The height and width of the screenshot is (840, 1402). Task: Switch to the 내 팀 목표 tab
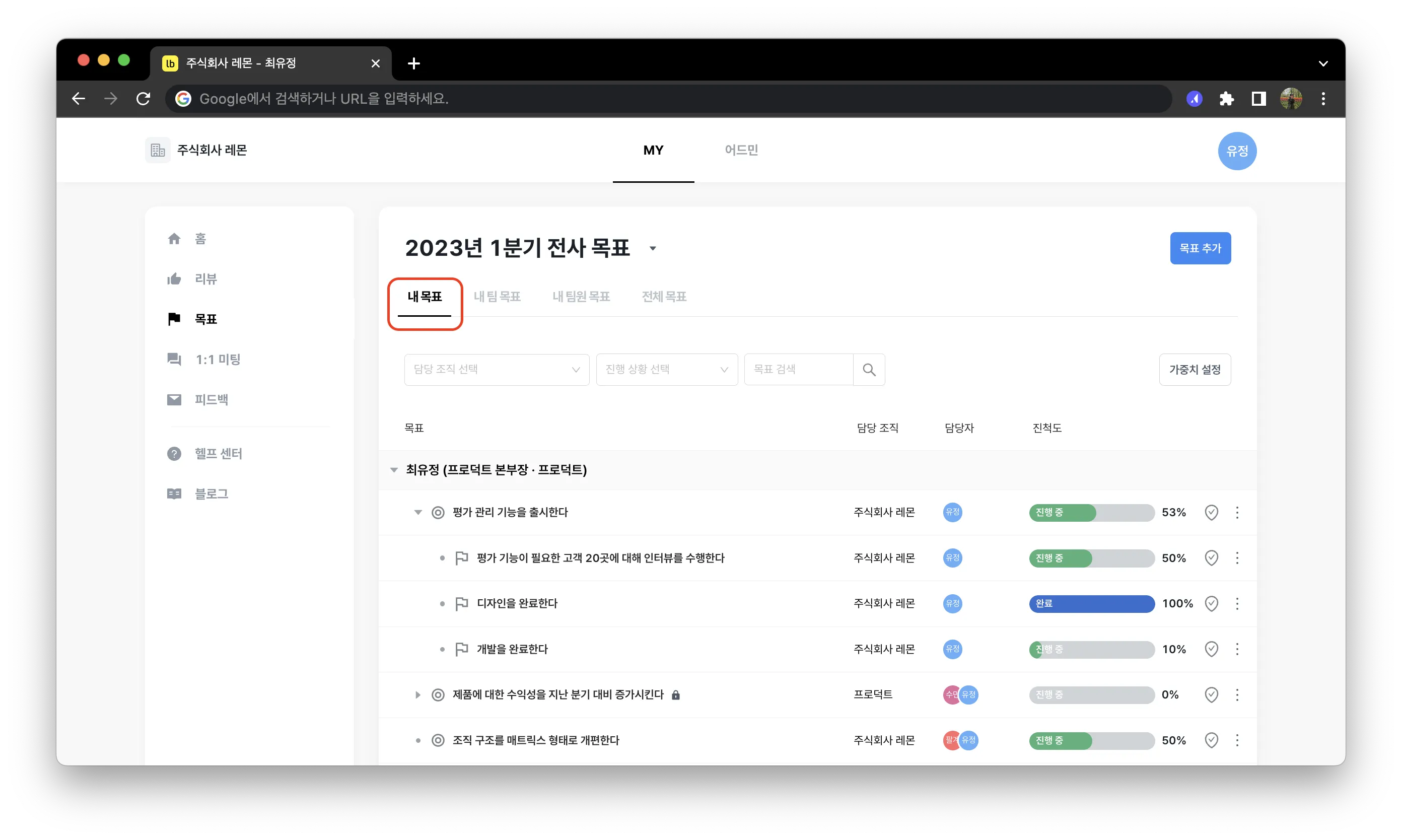497,297
